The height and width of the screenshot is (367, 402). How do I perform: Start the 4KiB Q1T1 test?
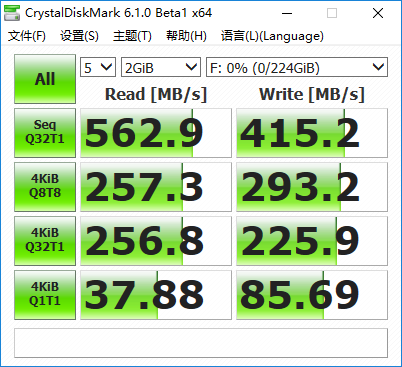click(45, 295)
